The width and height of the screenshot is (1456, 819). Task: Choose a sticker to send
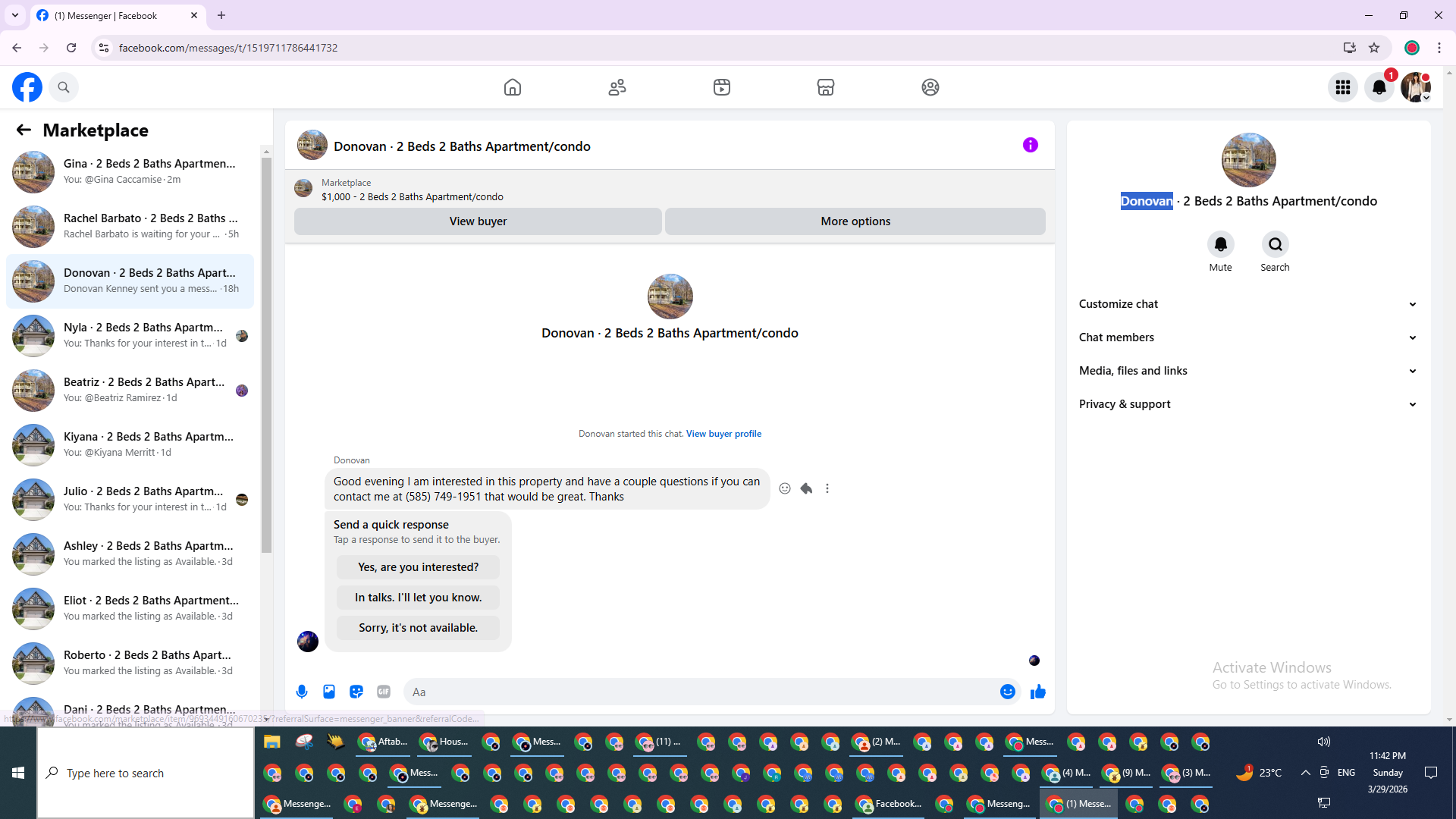tap(356, 692)
